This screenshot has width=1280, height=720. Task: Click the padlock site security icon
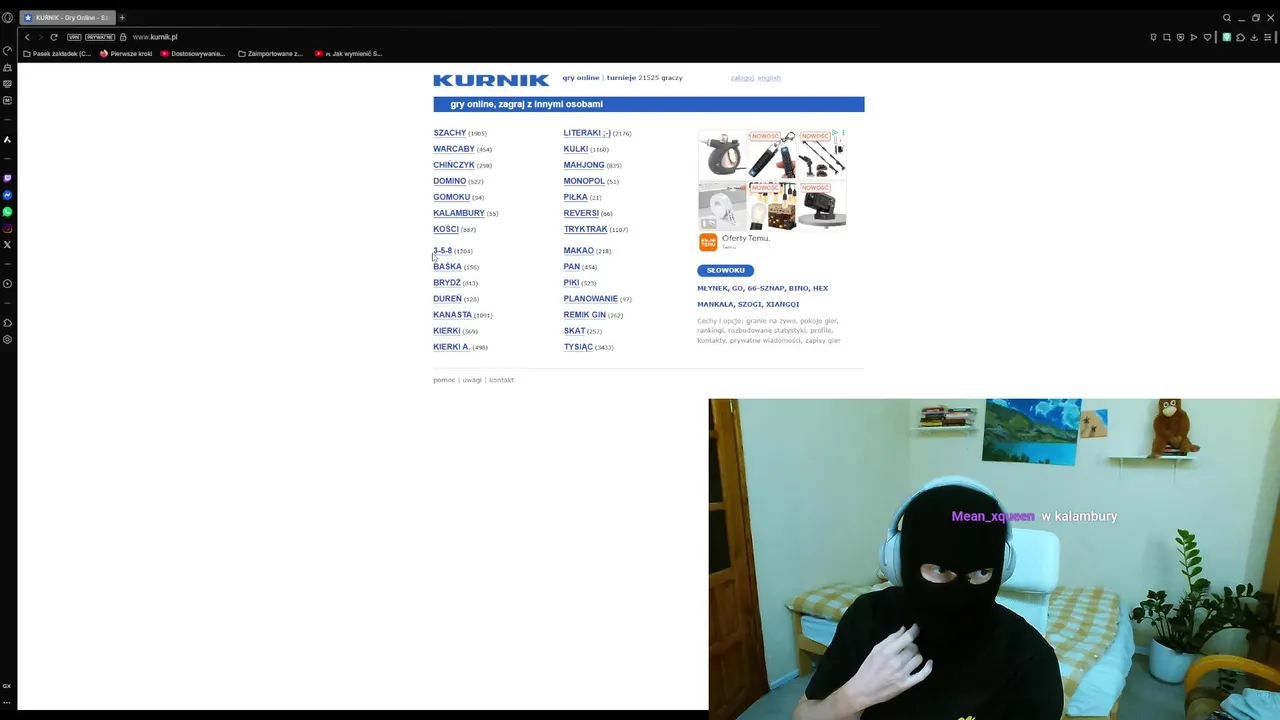coord(123,37)
